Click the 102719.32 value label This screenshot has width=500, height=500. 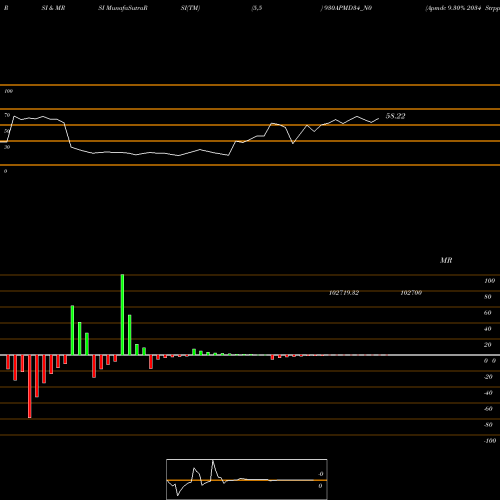(344, 293)
